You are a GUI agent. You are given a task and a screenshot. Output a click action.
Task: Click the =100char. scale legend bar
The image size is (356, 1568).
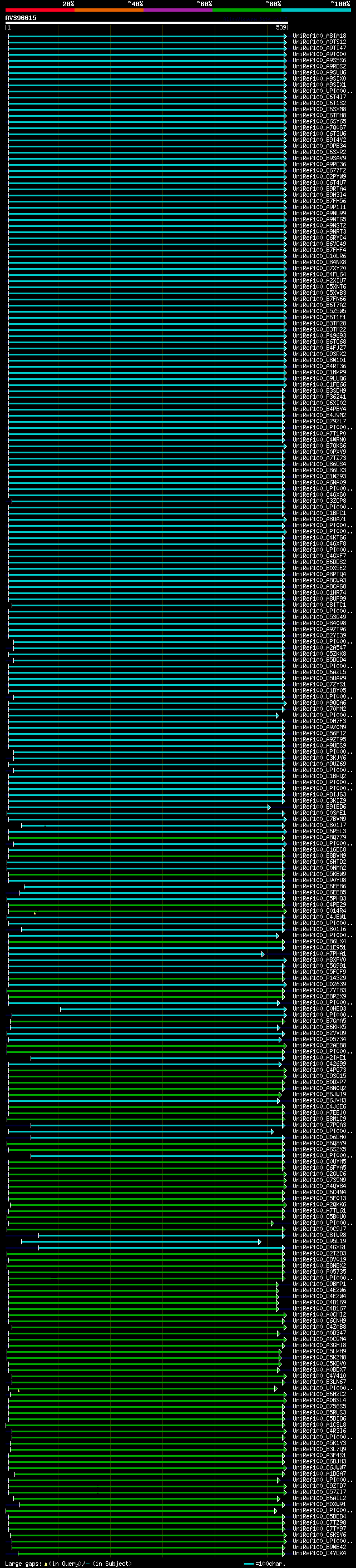coord(248,1563)
